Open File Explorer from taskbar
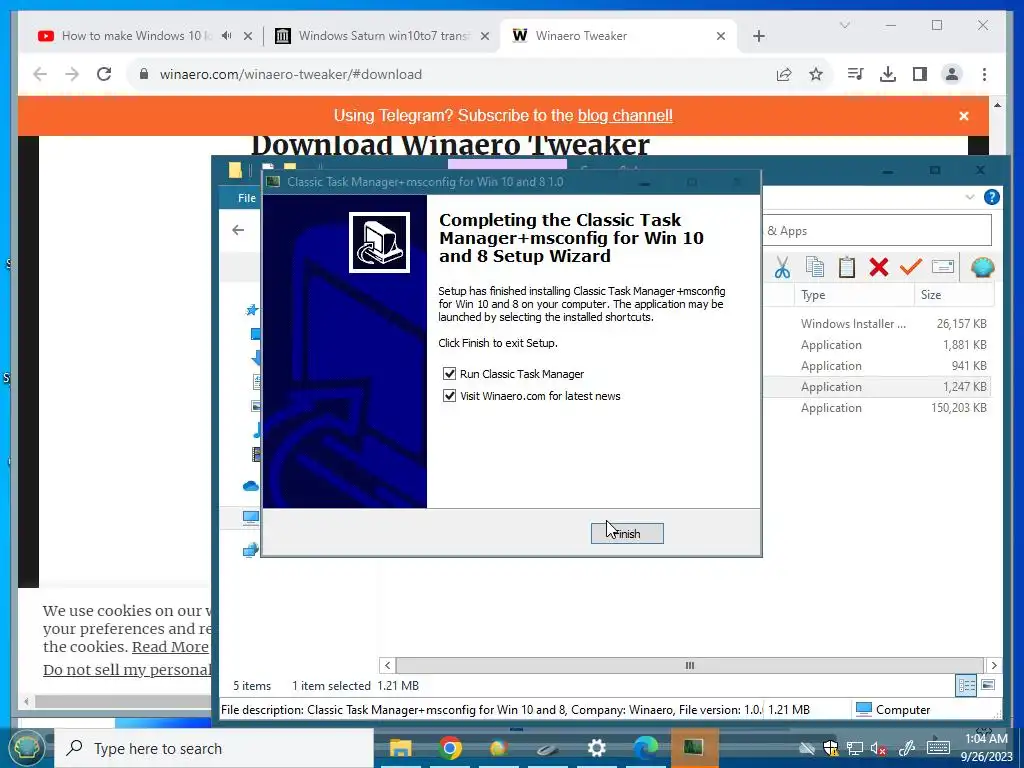 pos(400,748)
